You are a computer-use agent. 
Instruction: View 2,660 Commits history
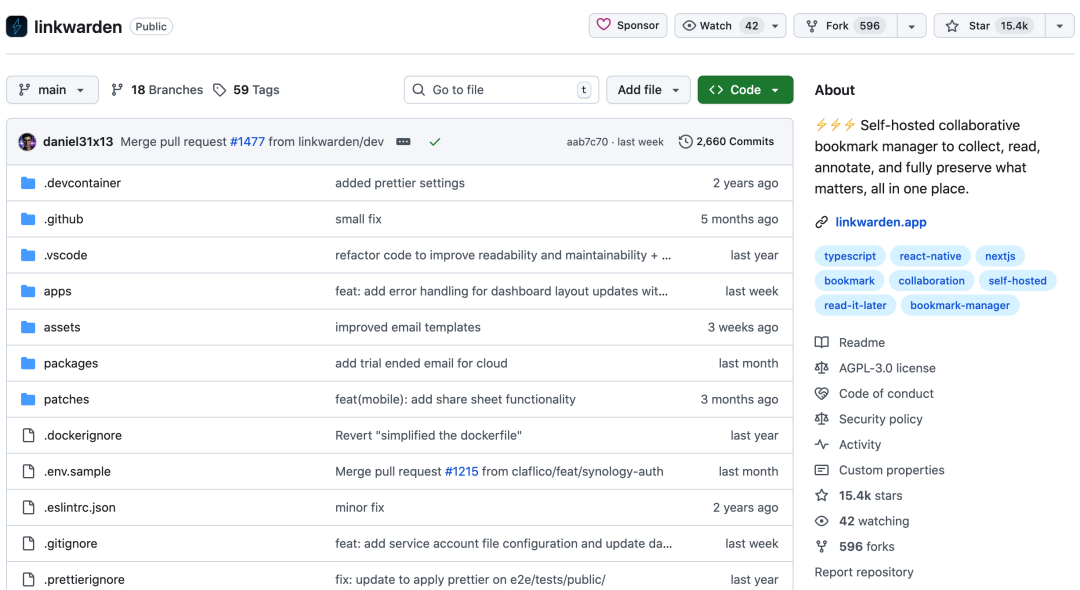point(726,142)
